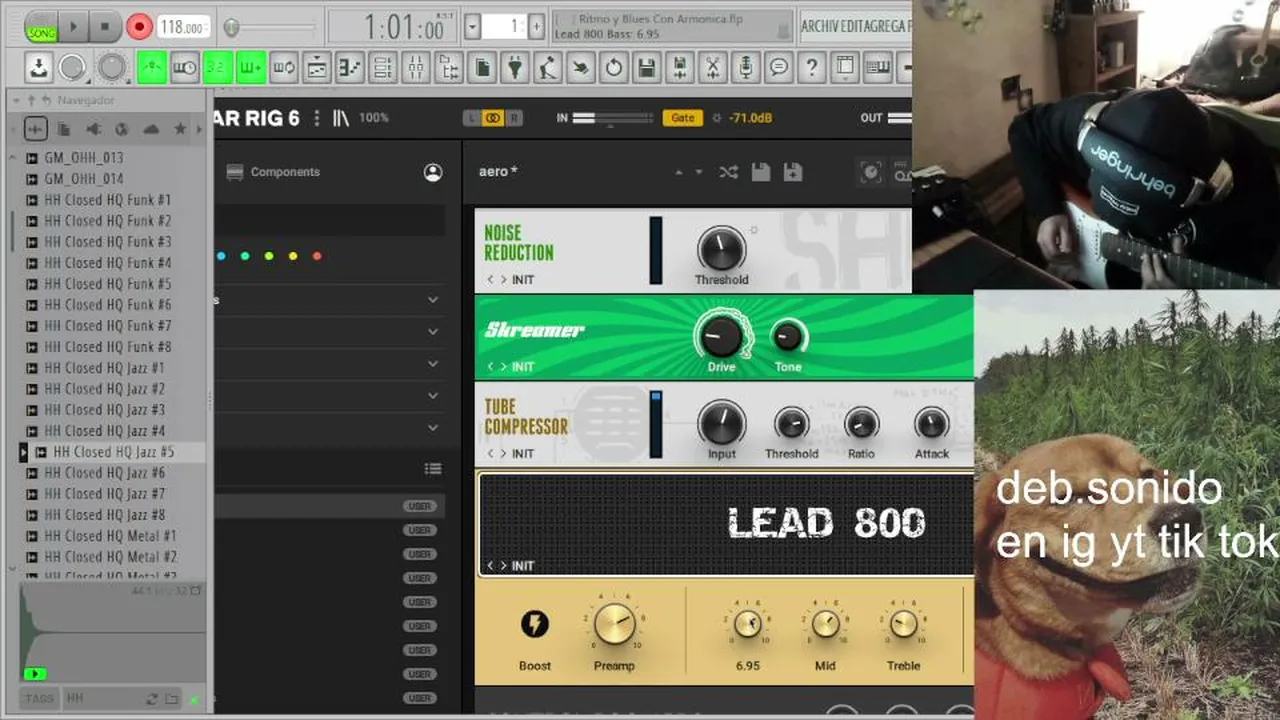Open help with the question mark icon

pyautogui.click(x=812, y=68)
